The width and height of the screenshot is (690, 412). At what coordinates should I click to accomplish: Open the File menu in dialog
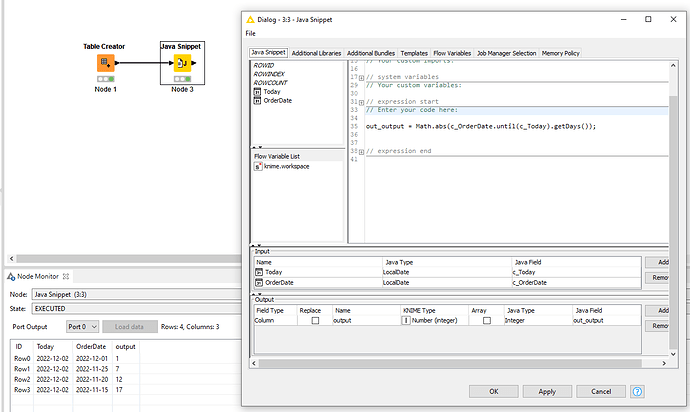tap(250, 33)
